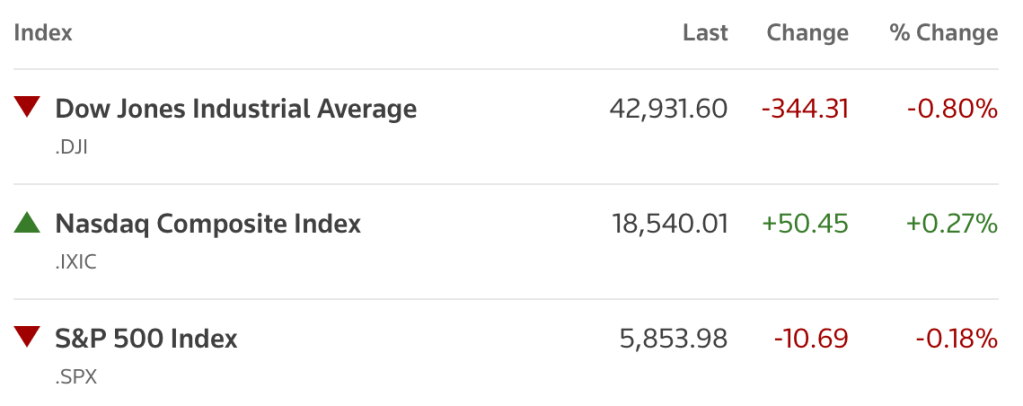
Task: Click the Last column header
Action: pyautogui.click(x=705, y=33)
